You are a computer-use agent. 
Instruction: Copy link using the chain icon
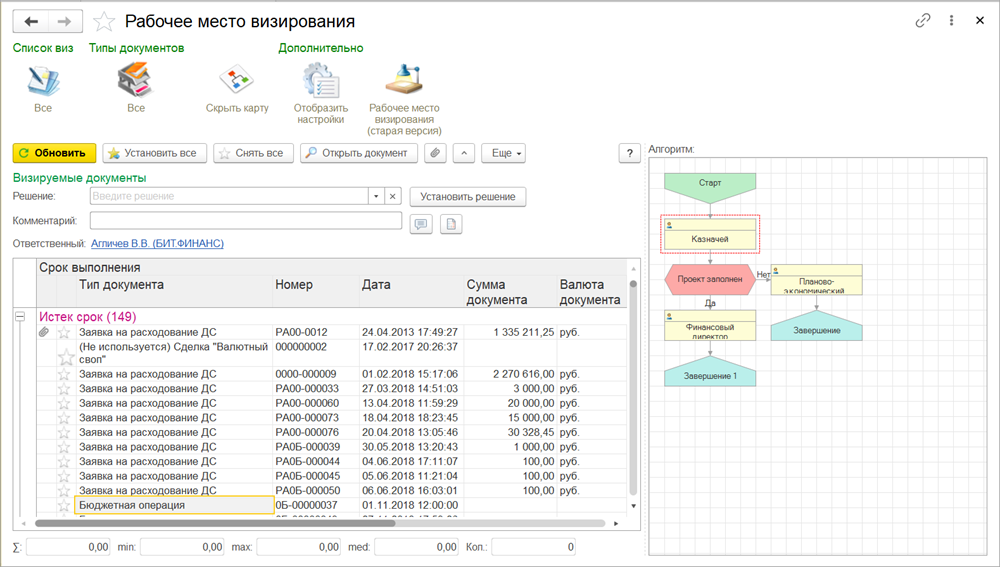923,21
